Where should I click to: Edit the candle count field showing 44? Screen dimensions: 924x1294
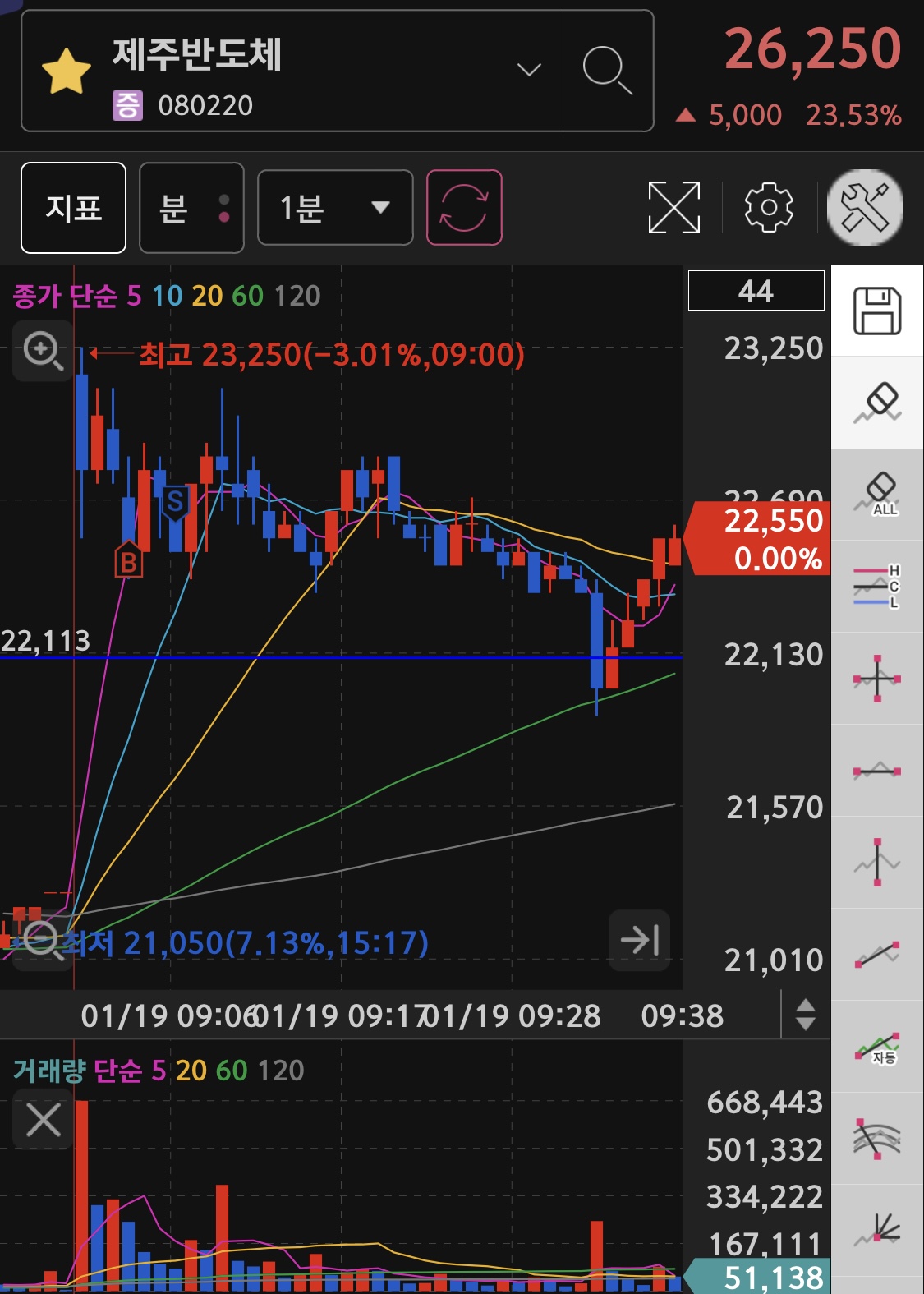coord(756,291)
